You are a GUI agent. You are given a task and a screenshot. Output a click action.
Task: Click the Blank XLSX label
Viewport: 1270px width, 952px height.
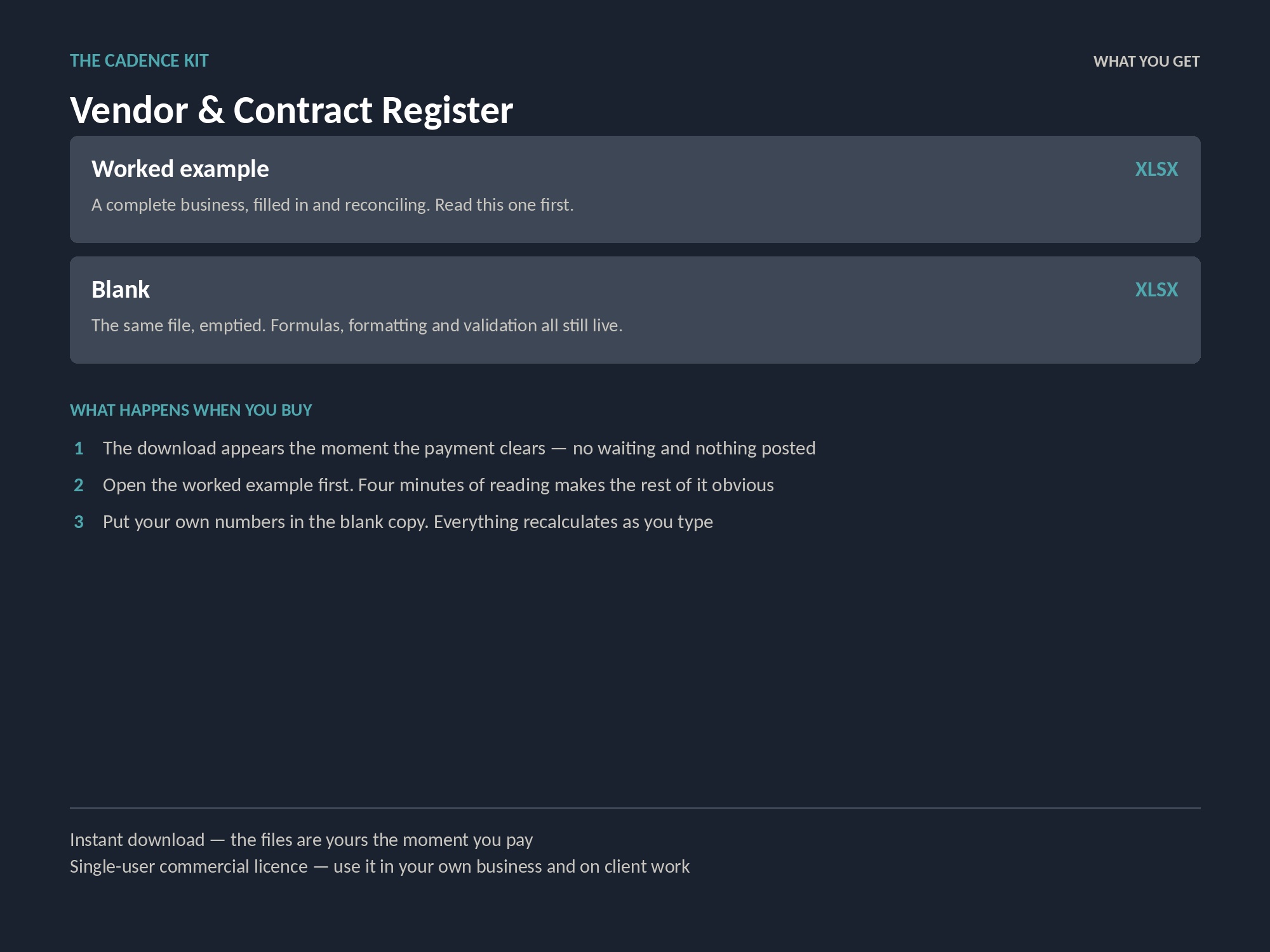coord(1156,289)
